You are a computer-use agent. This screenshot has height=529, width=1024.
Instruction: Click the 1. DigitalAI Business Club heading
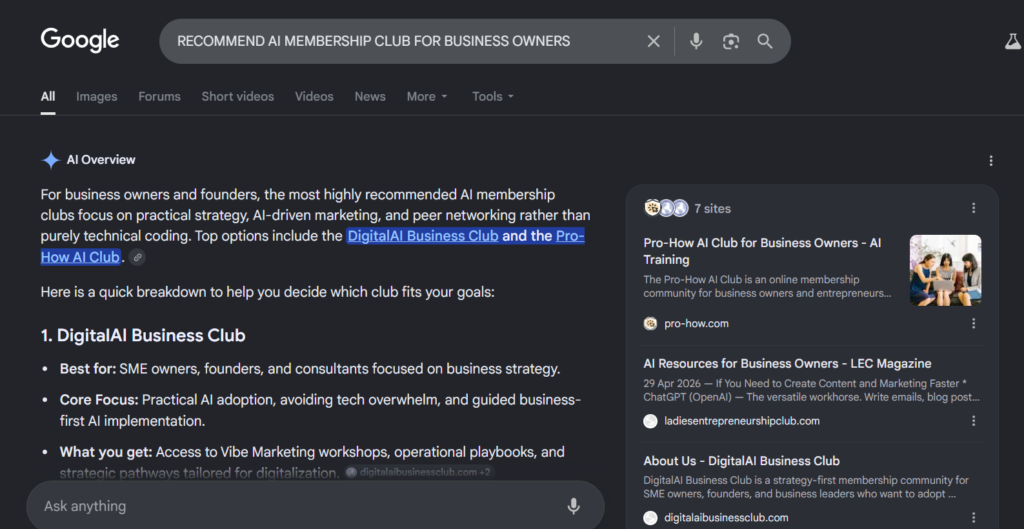point(143,336)
